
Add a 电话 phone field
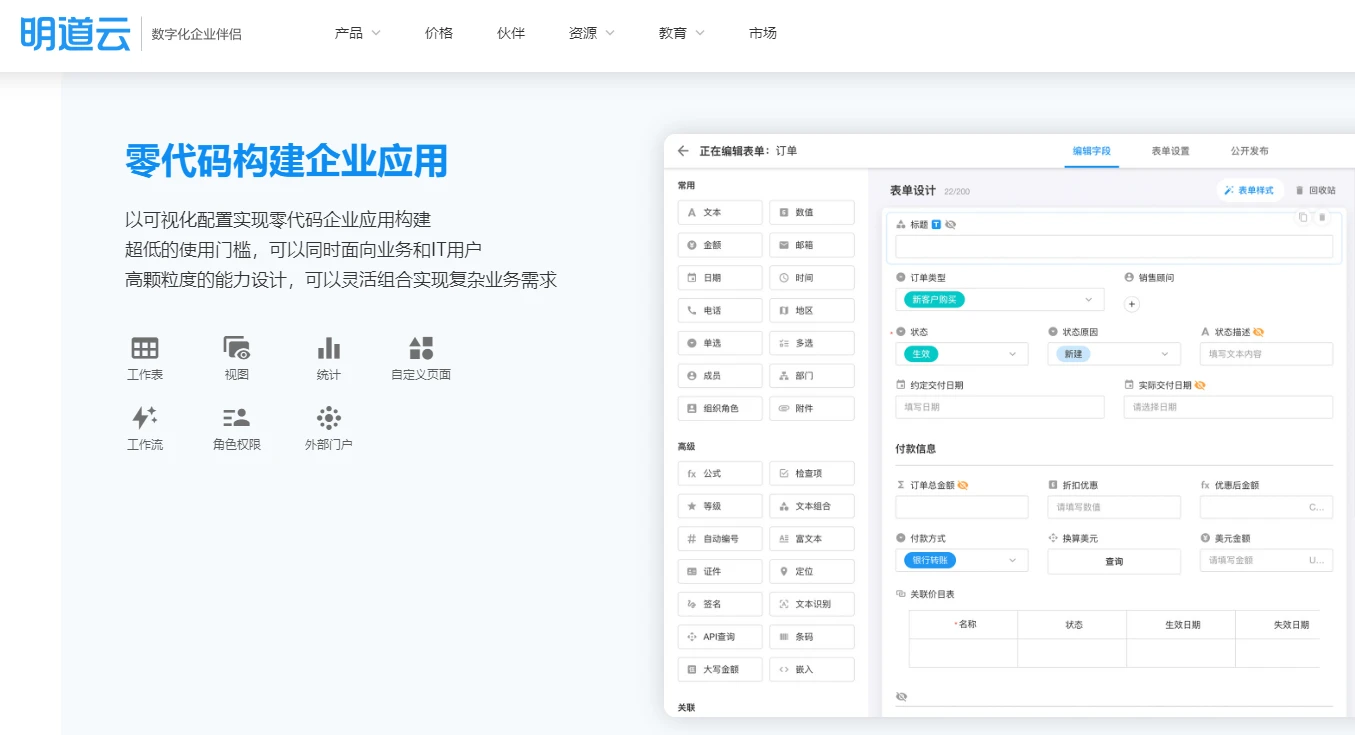click(720, 310)
